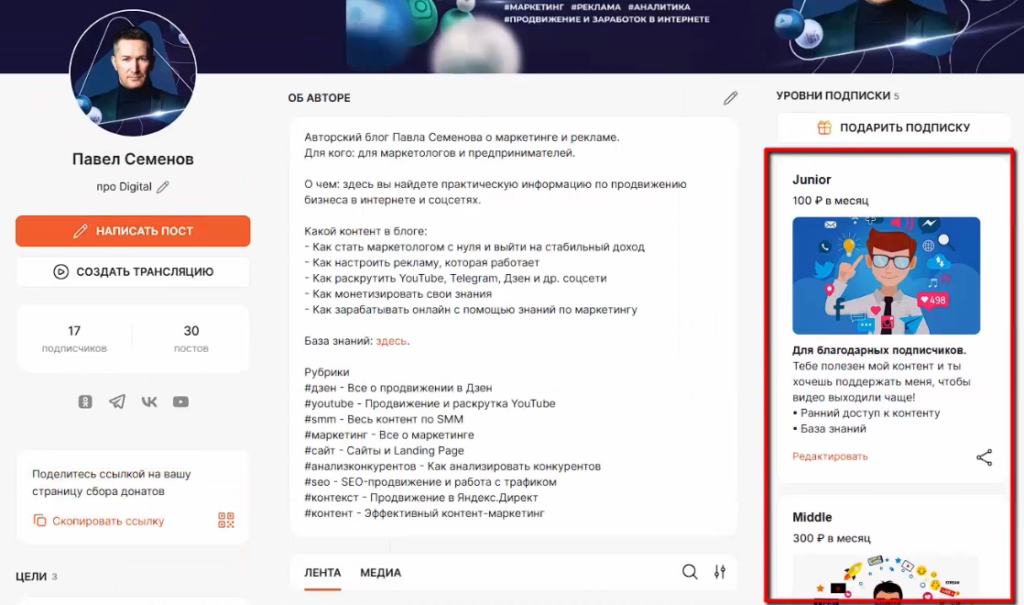Image resolution: width=1024 pixels, height=605 pixels.
Task: Click the '#анализконкурентов' rubric line
Action: click(x=453, y=466)
